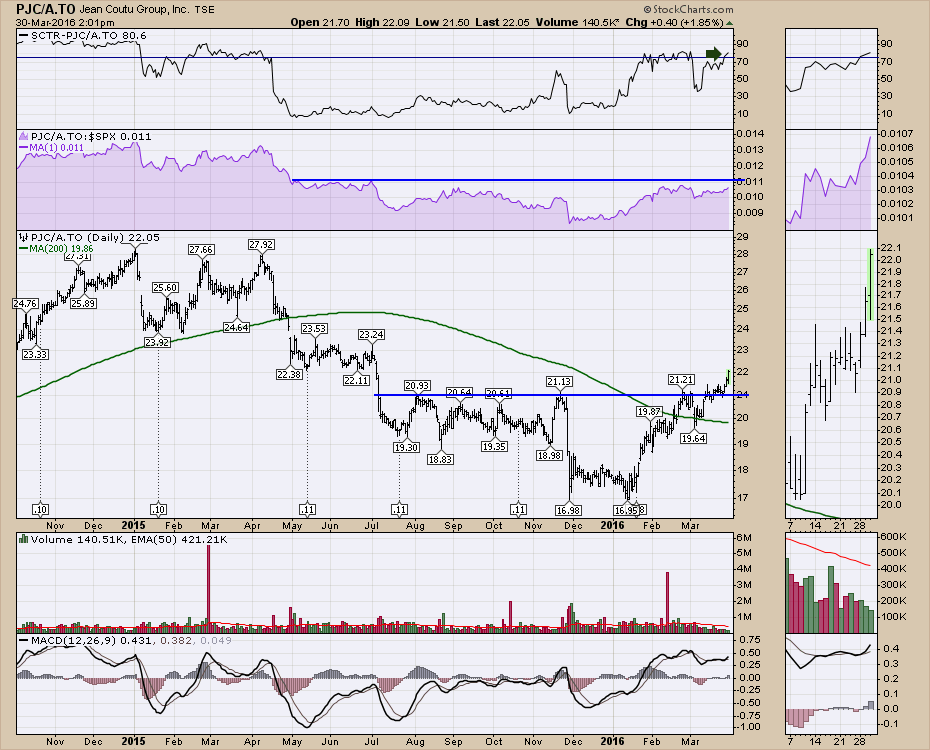The height and width of the screenshot is (750, 930).
Task: Click the Last 22.05 value
Action: [502, 23]
